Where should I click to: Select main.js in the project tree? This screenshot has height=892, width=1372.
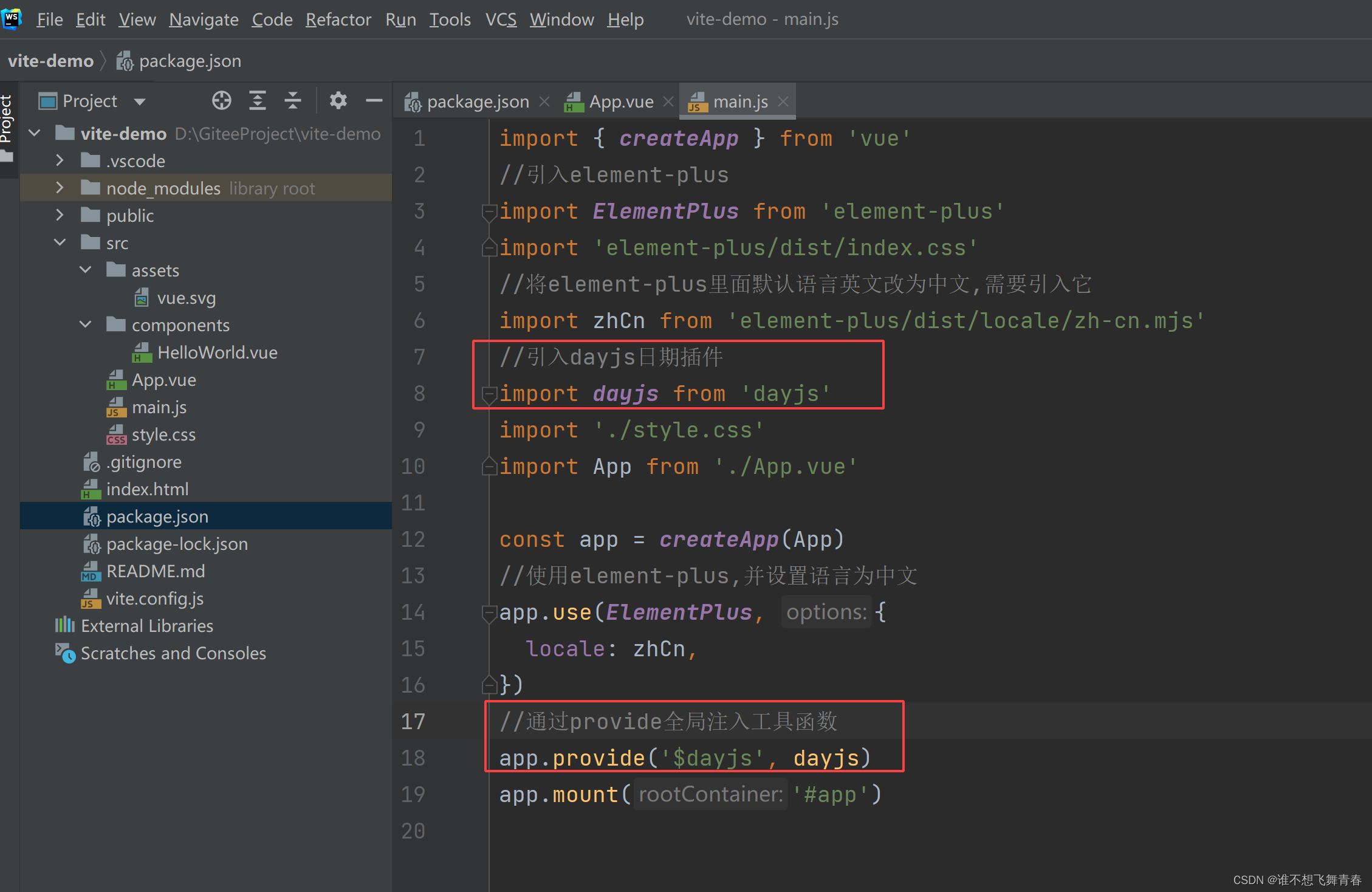coord(159,407)
